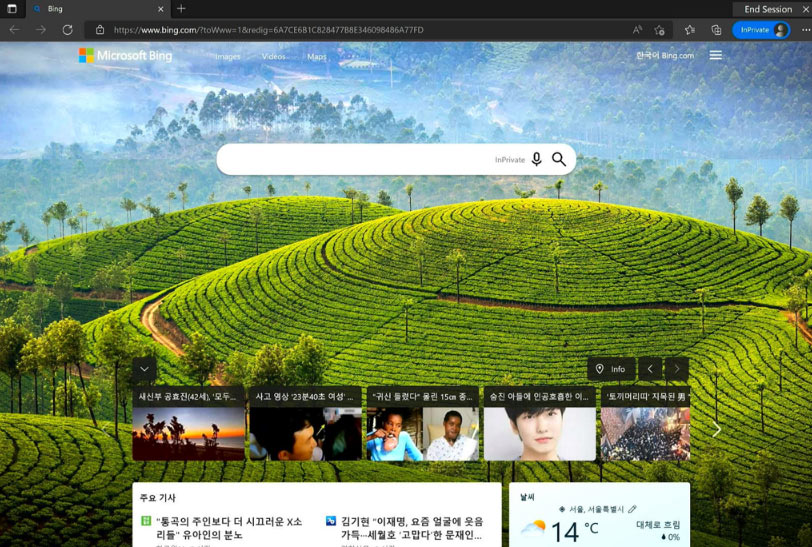The height and width of the screenshot is (547, 812).
Task: Click the magnifying glass search icon
Action: pos(559,159)
